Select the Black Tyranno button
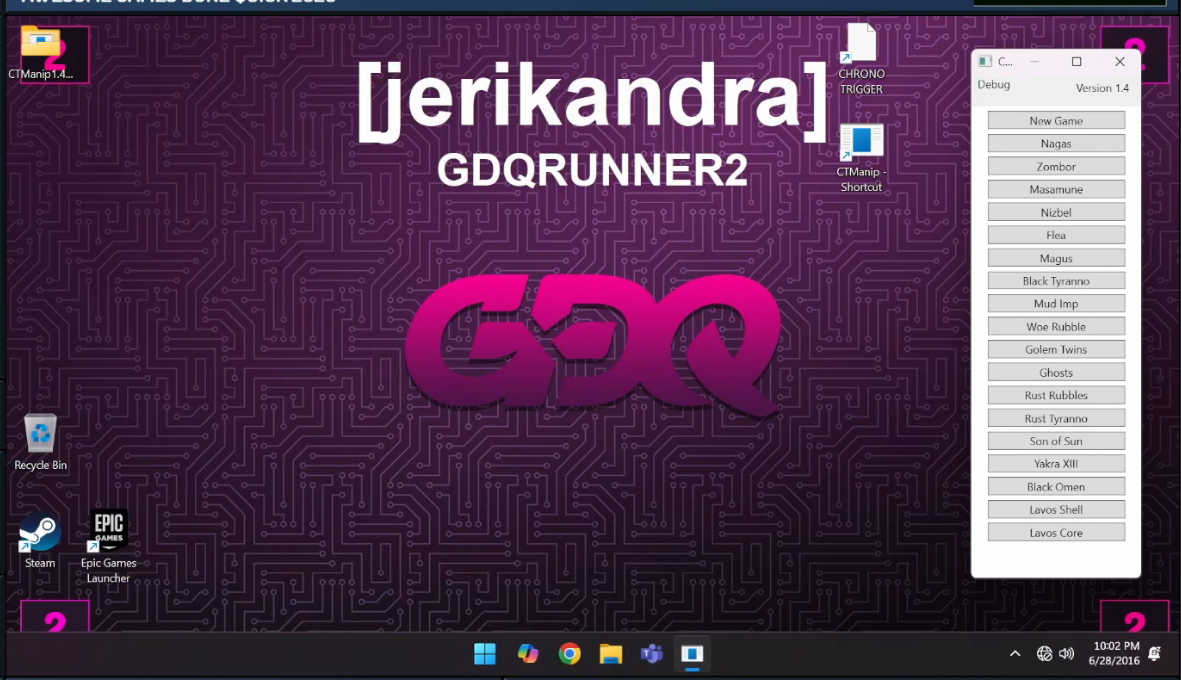This screenshot has height=680, width=1181. click(x=1056, y=281)
